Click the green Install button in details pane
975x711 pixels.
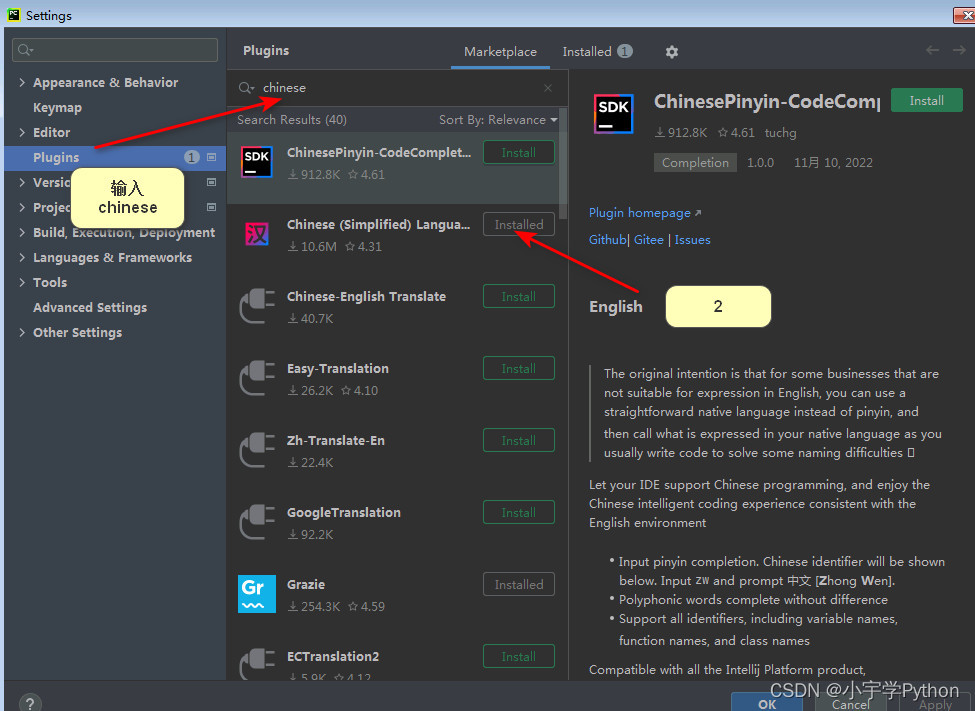tap(926, 100)
